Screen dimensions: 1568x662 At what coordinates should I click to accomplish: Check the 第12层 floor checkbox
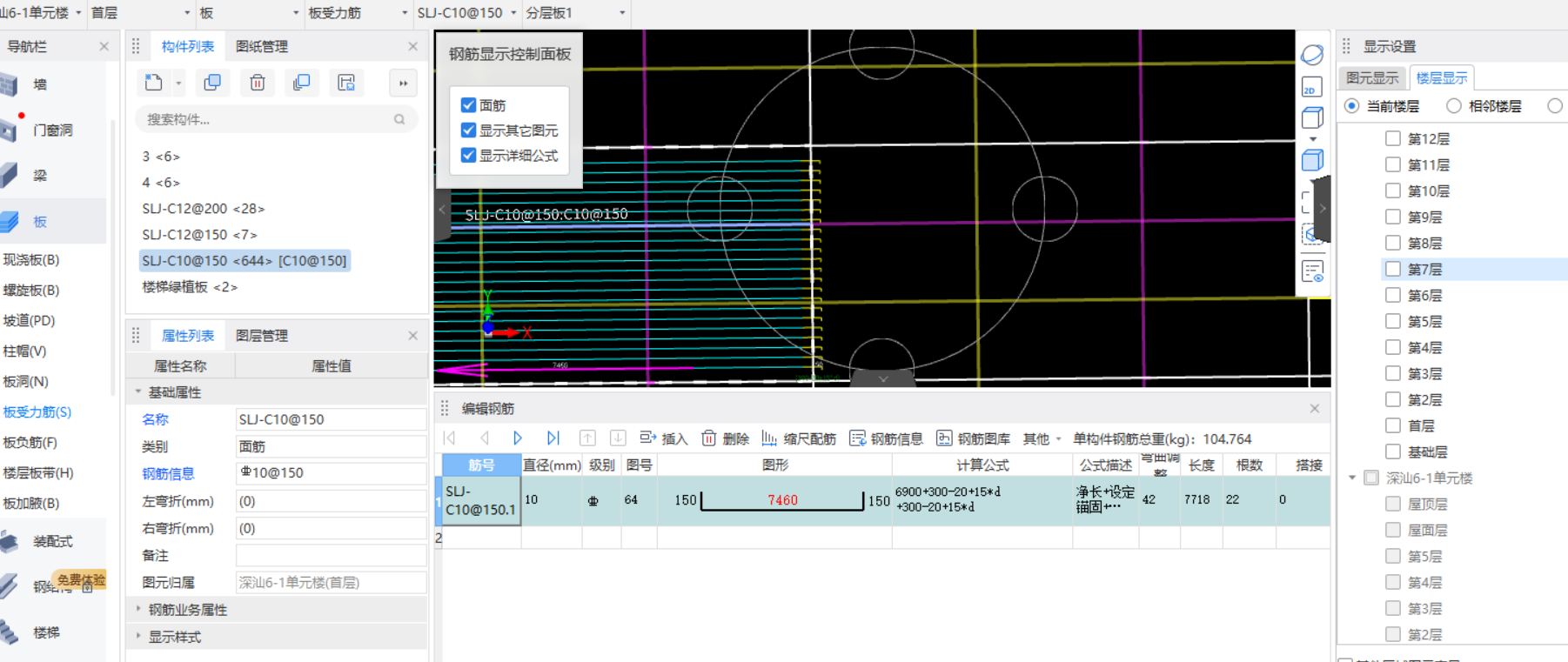(1392, 138)
